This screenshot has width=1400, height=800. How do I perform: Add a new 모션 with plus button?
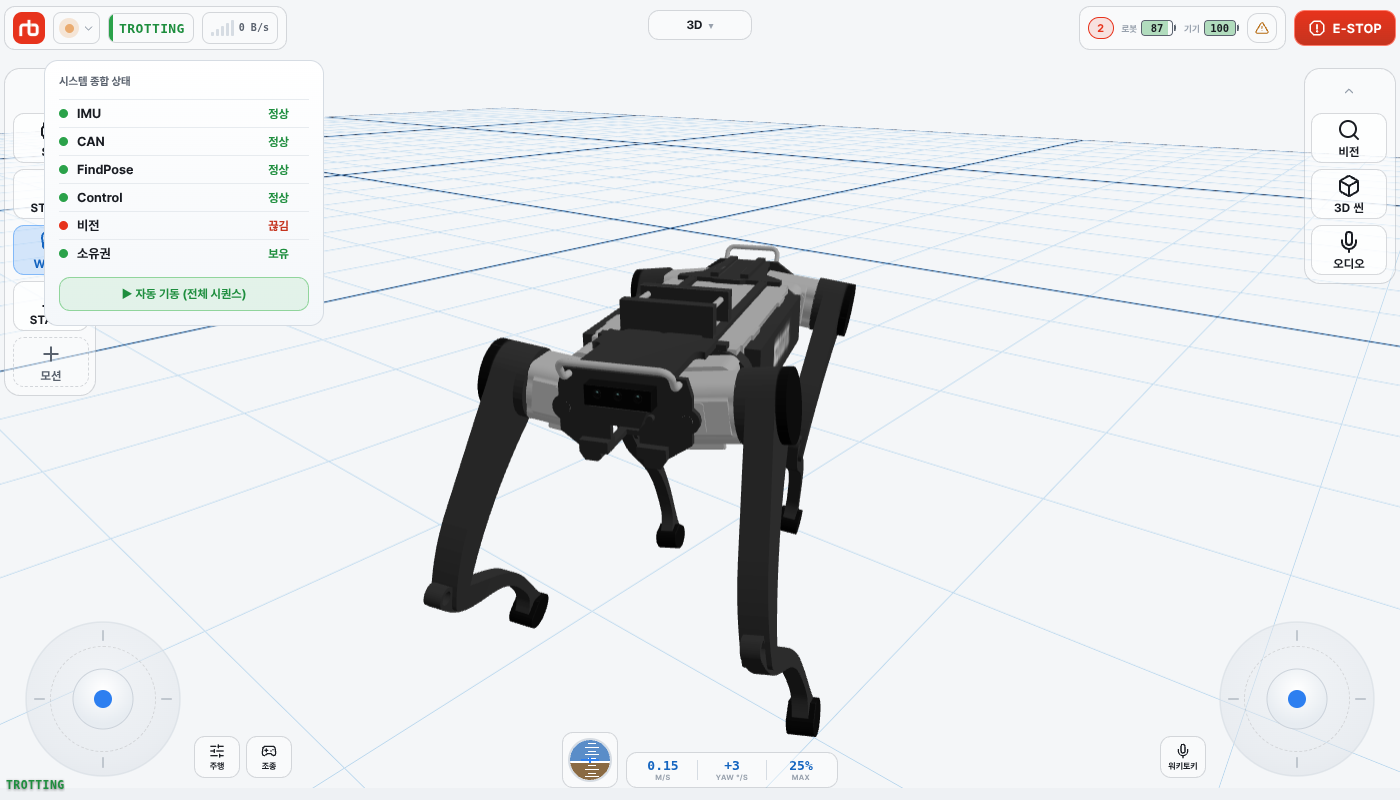coord(51,362)
